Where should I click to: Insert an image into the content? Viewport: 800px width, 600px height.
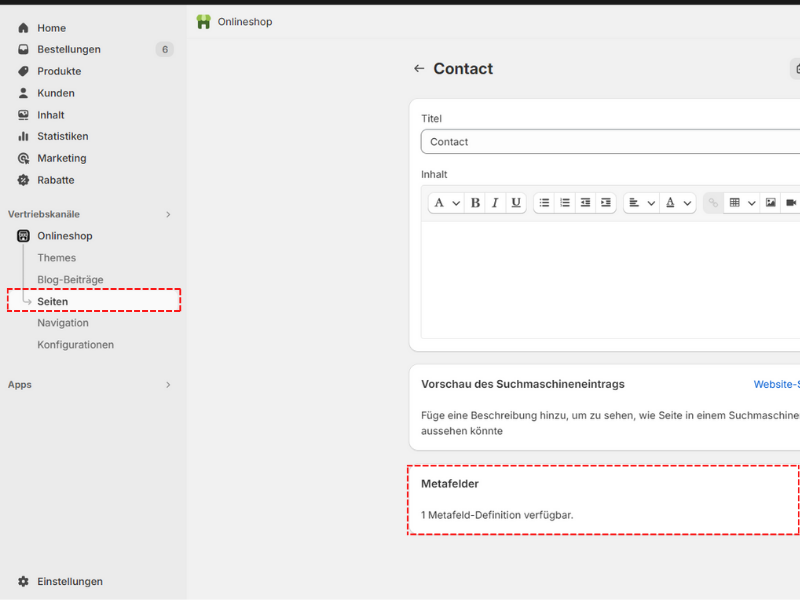pos(770,203)
